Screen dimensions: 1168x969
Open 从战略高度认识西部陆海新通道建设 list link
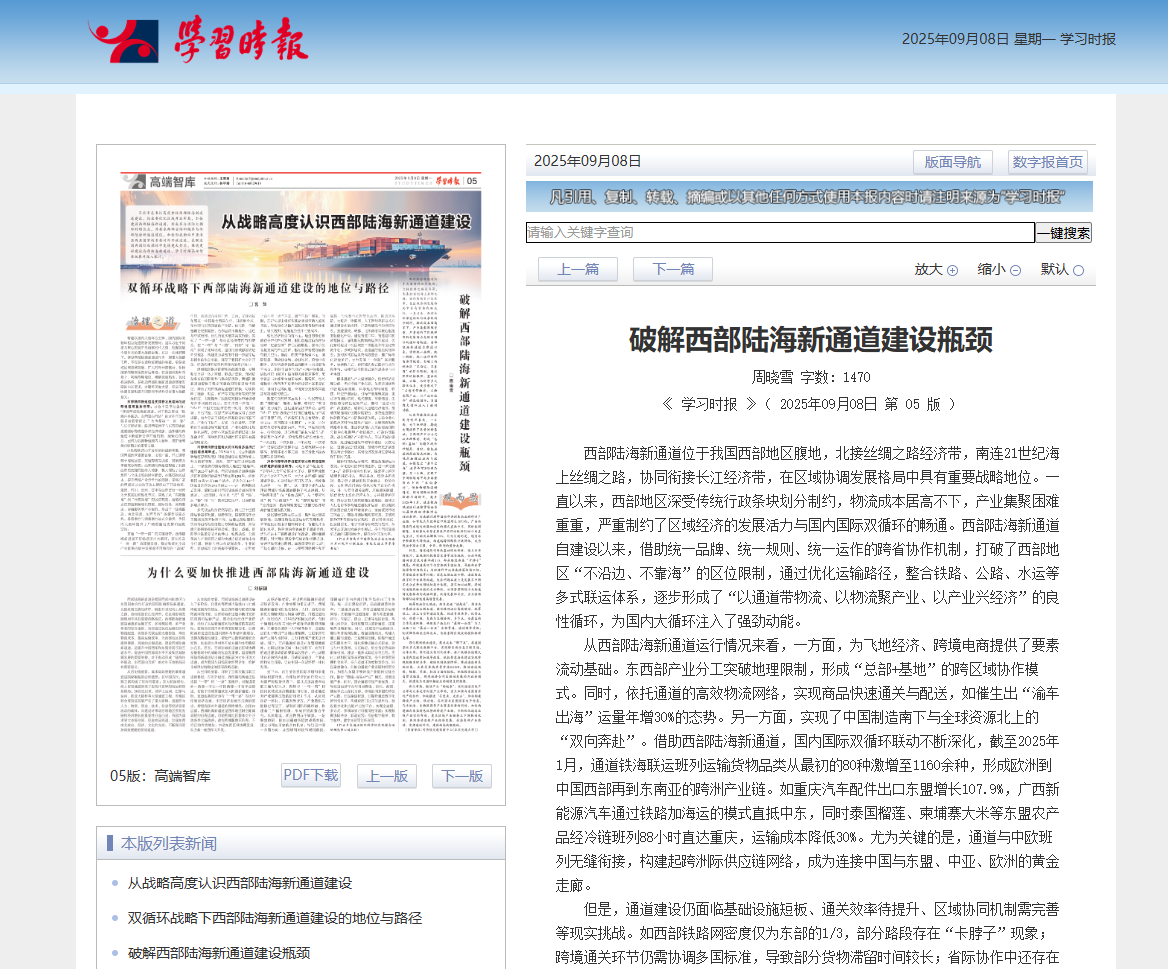(240, 883)
